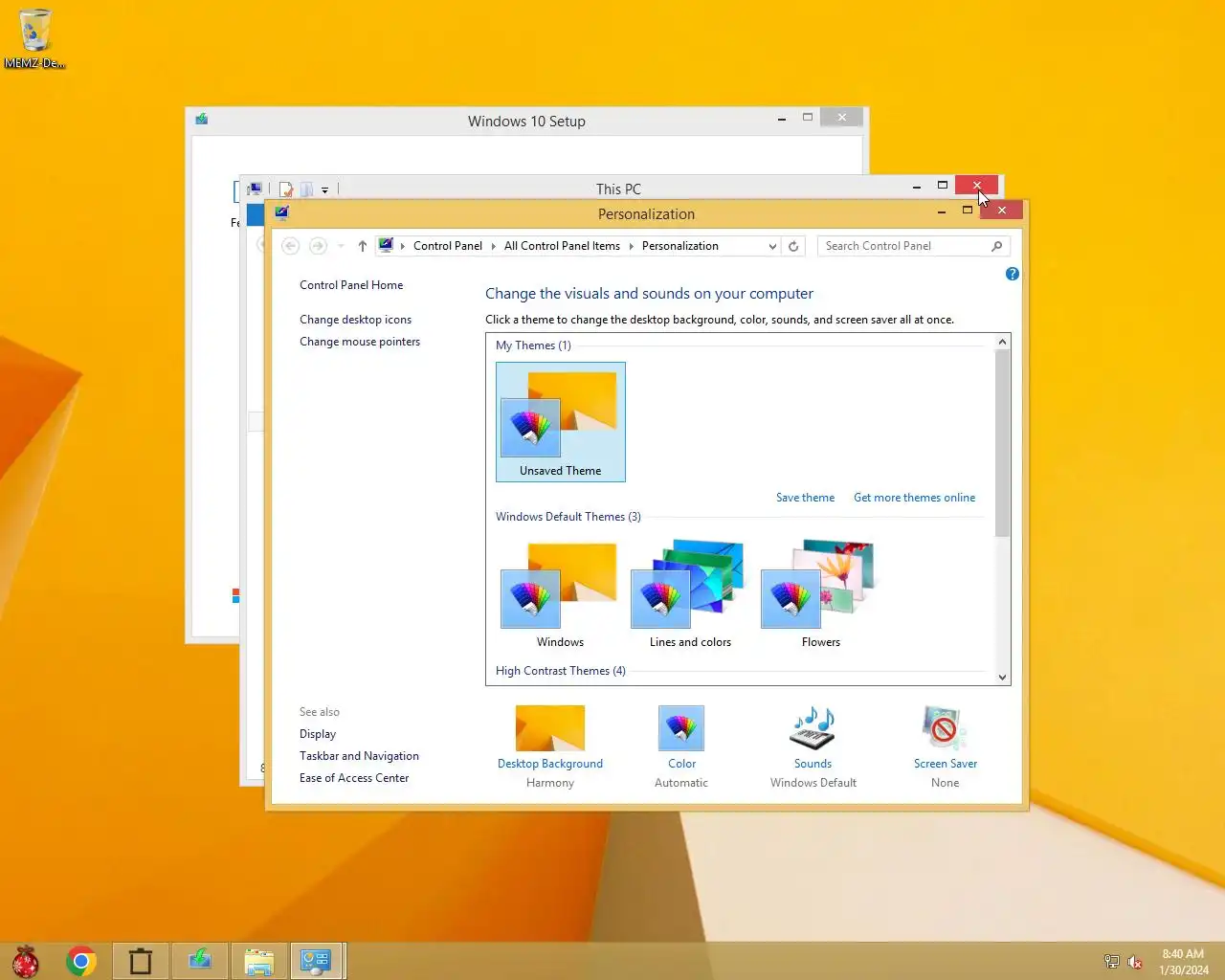This screenshot has height=980, width=1225.
Task: Open the Display link under See also
Action: [318, 734]
